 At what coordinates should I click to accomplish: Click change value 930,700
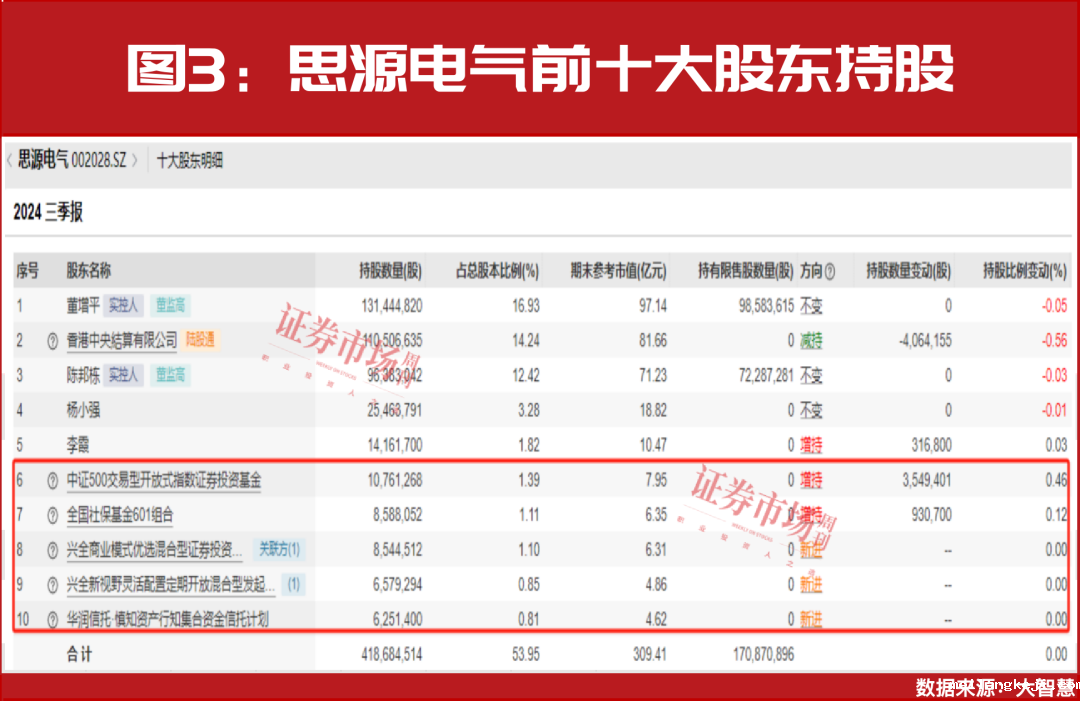click(x=932, y=514)
